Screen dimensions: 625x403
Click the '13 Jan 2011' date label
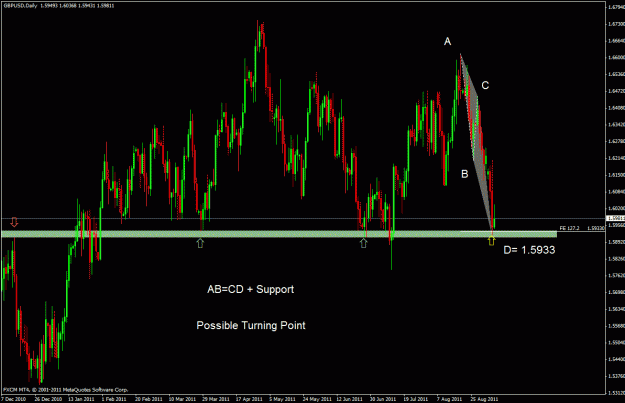click(x=81, y=399)
